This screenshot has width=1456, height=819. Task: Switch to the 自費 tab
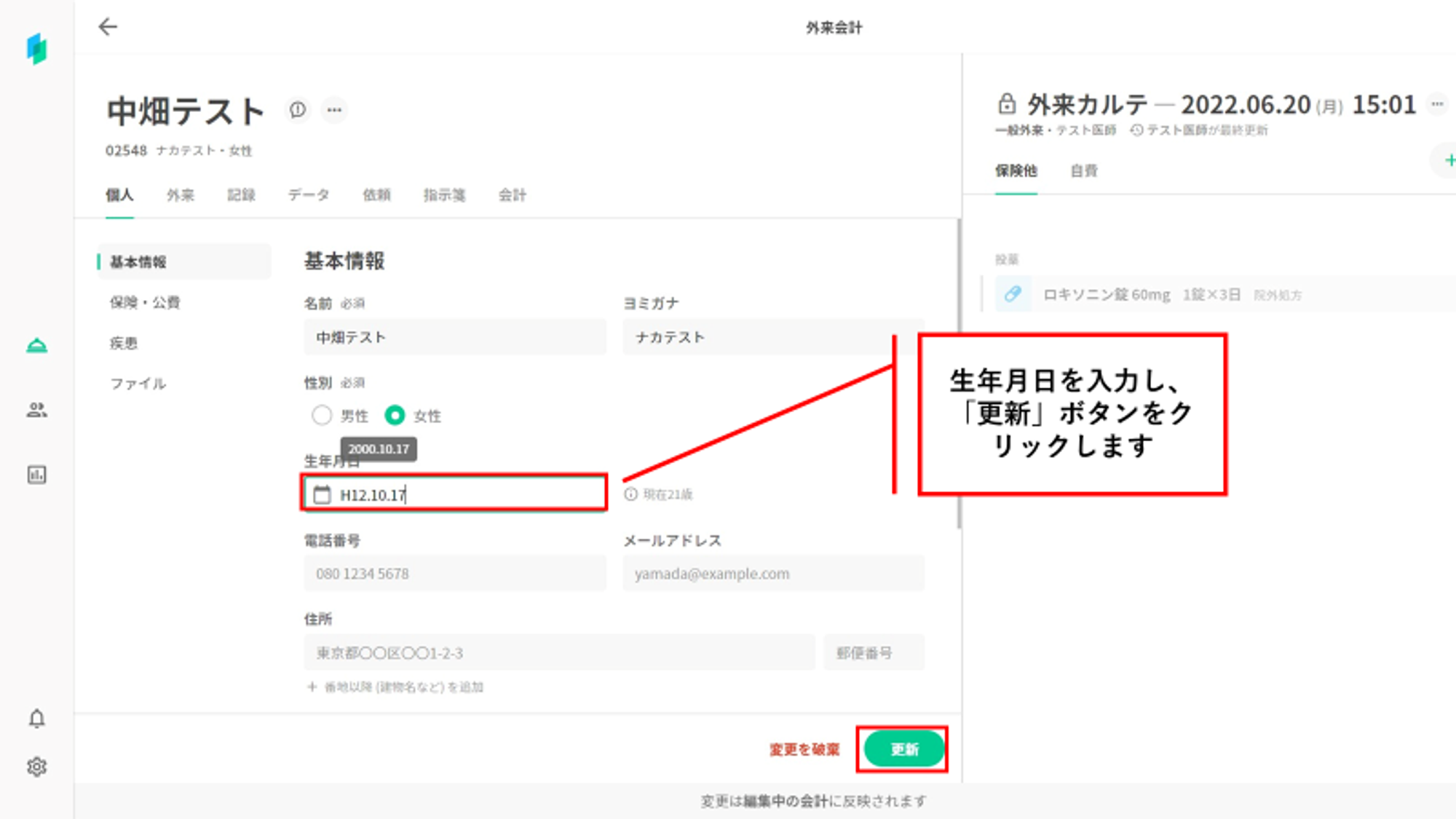1083,171
